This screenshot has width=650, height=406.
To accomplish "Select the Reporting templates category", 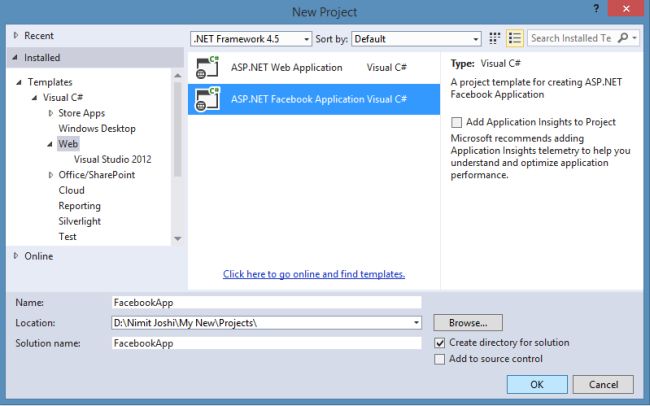I will point(80,206).
